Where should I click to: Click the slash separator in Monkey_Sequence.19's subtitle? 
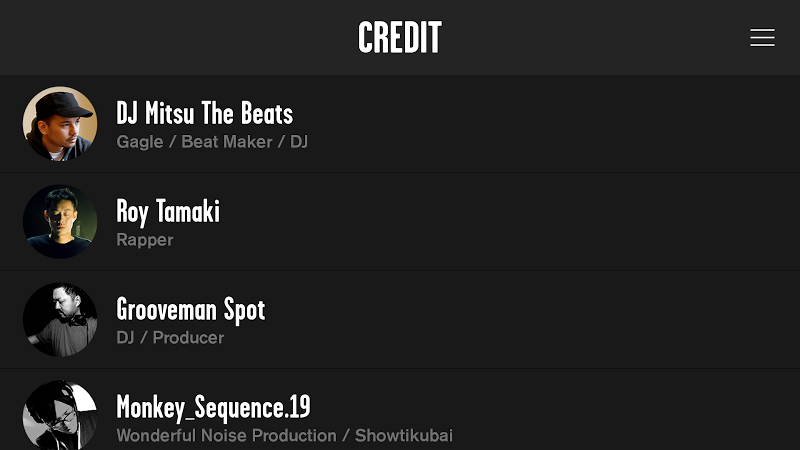pyautogui.click(x=347, y=436)
